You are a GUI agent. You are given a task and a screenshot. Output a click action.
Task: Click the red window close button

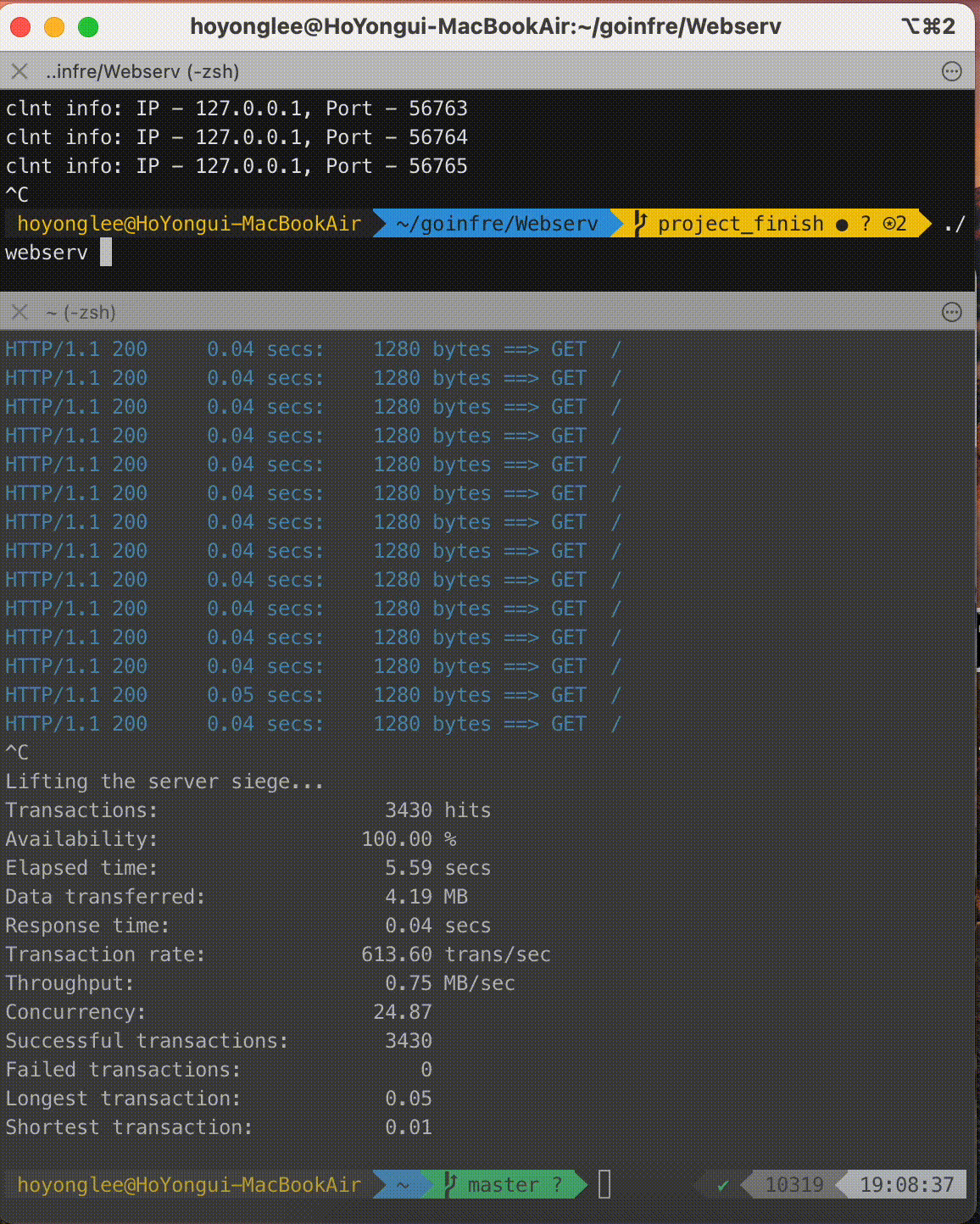tap(19, 27)
